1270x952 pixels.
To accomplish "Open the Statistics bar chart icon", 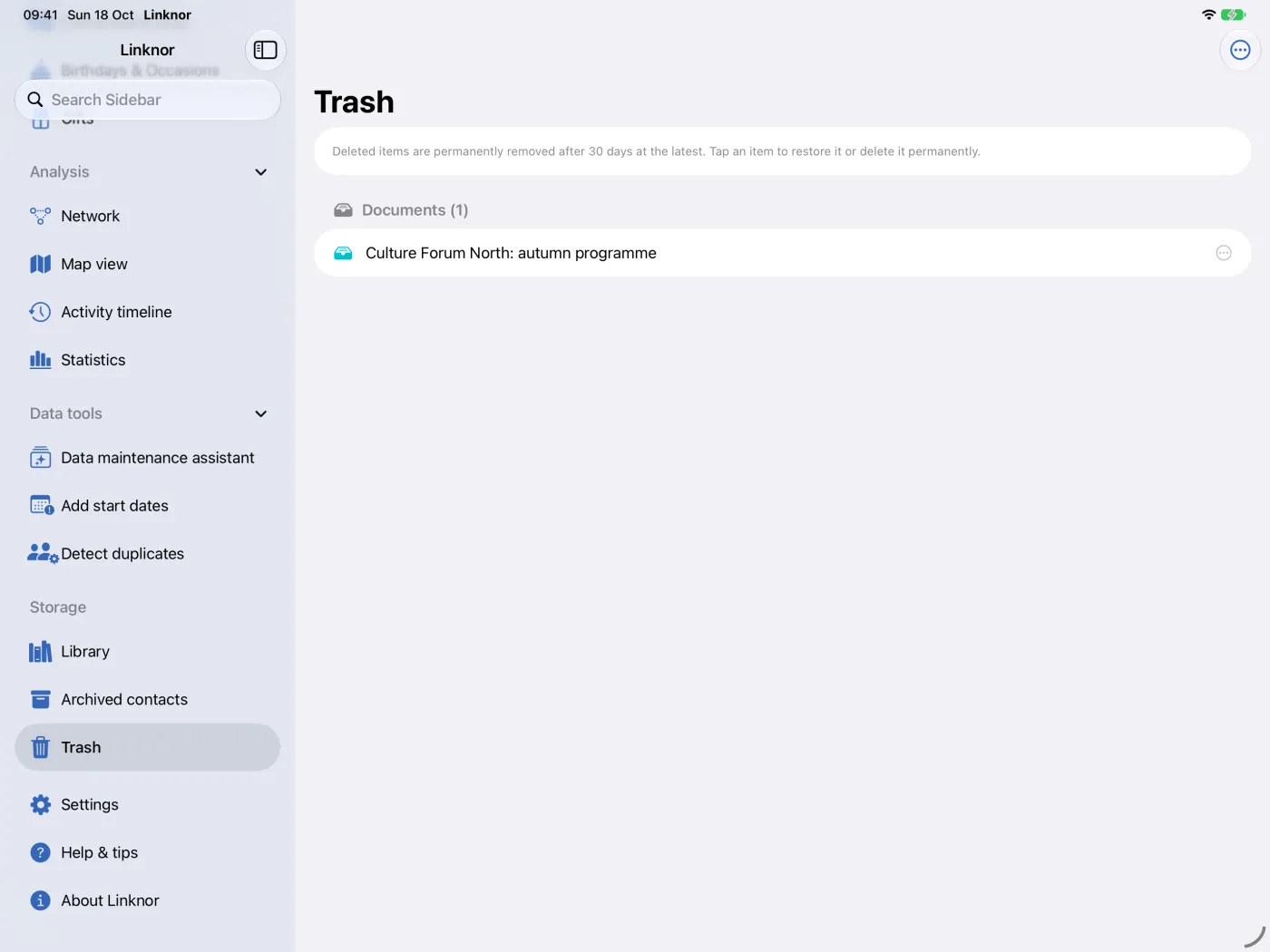I will (40, 360).
